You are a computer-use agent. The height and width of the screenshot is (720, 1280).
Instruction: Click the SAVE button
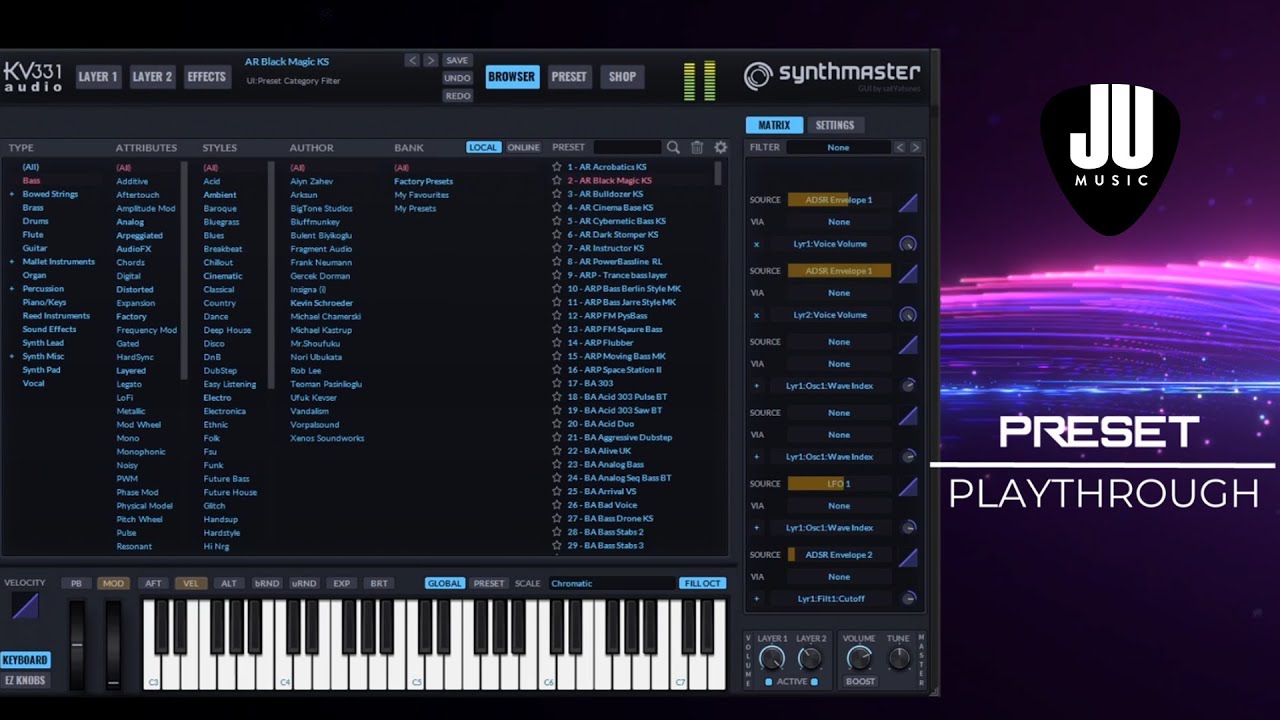(457, 61)
